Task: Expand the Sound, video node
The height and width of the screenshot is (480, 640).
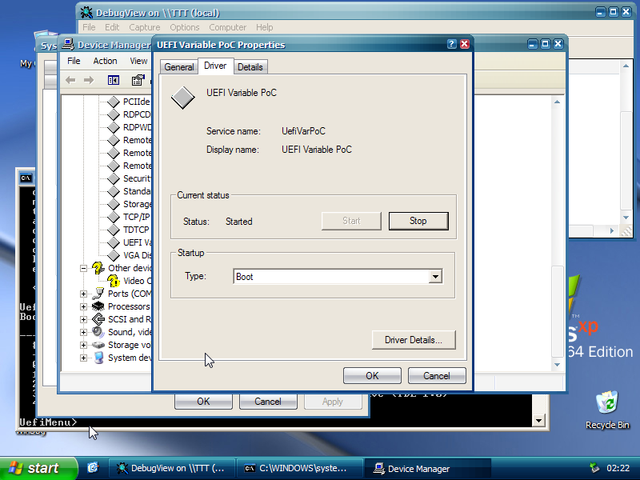Action: click(83, 332)
